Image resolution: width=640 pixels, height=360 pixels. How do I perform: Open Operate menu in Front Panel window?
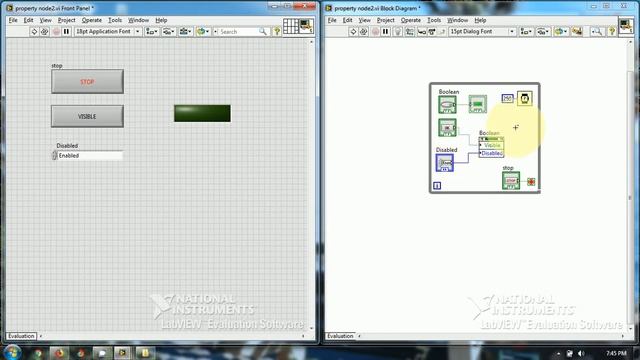[x=91, y=20]
